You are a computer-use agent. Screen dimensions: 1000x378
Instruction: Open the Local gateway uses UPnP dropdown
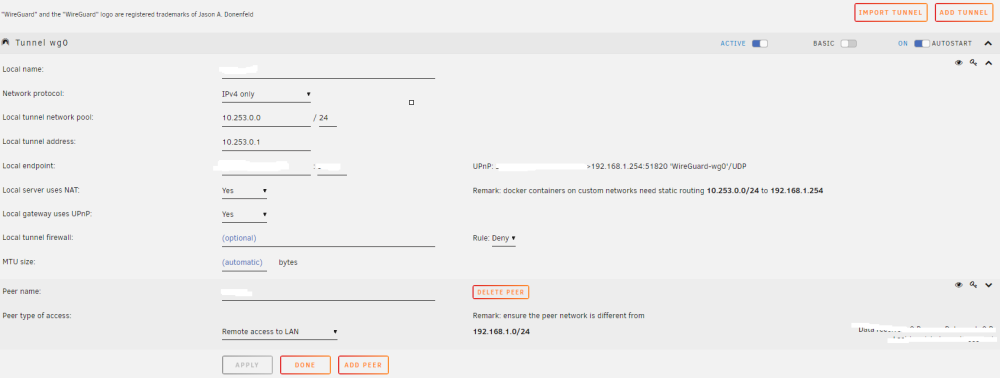pyautogui.click(x=244, y=215)
